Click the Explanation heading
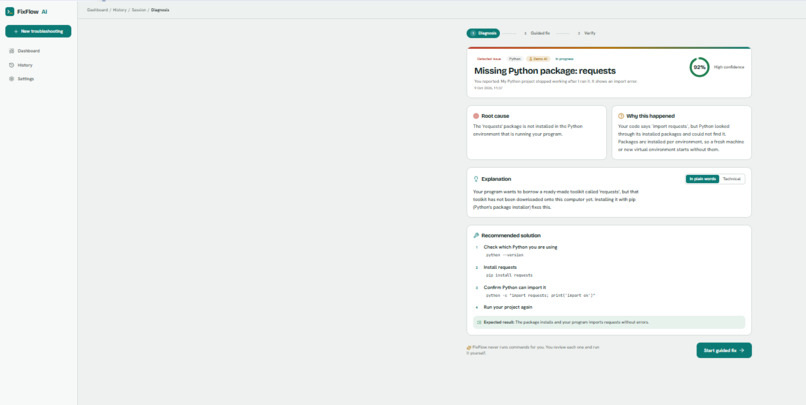This screenshot has width=806, height=405. click(496, 179)
